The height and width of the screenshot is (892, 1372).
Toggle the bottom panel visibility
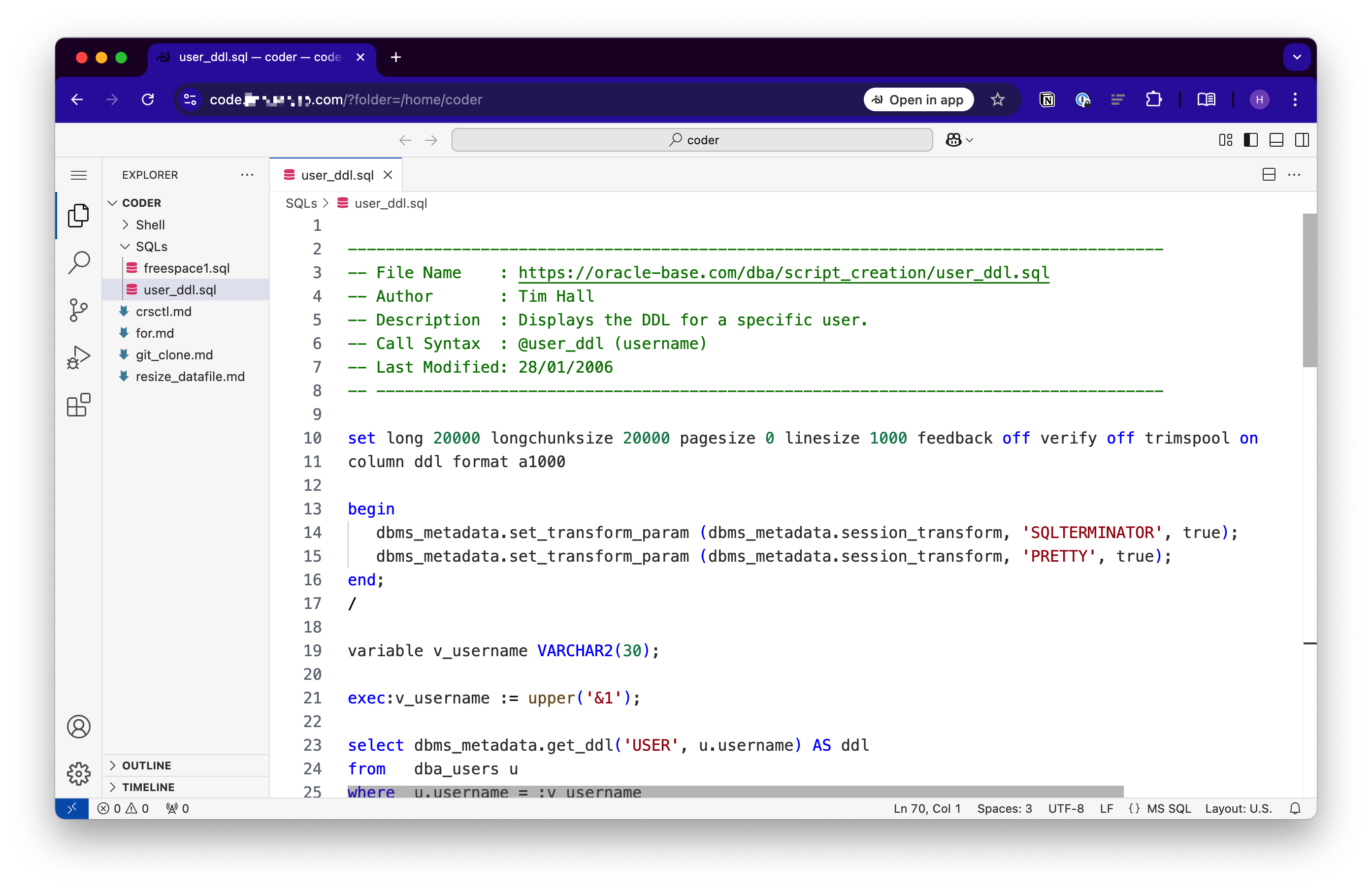1276,140
